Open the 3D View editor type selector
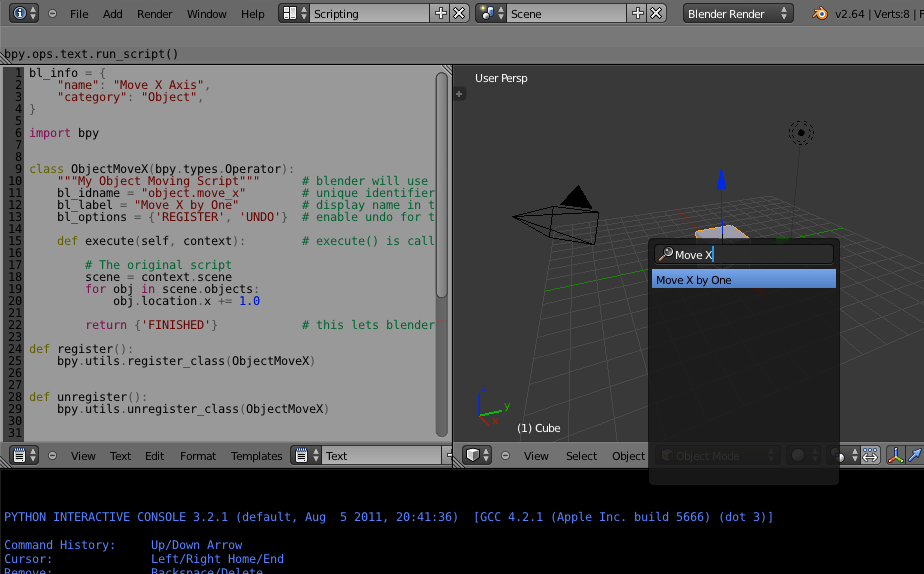Screen dimensions: 924x574 (477, 456)
